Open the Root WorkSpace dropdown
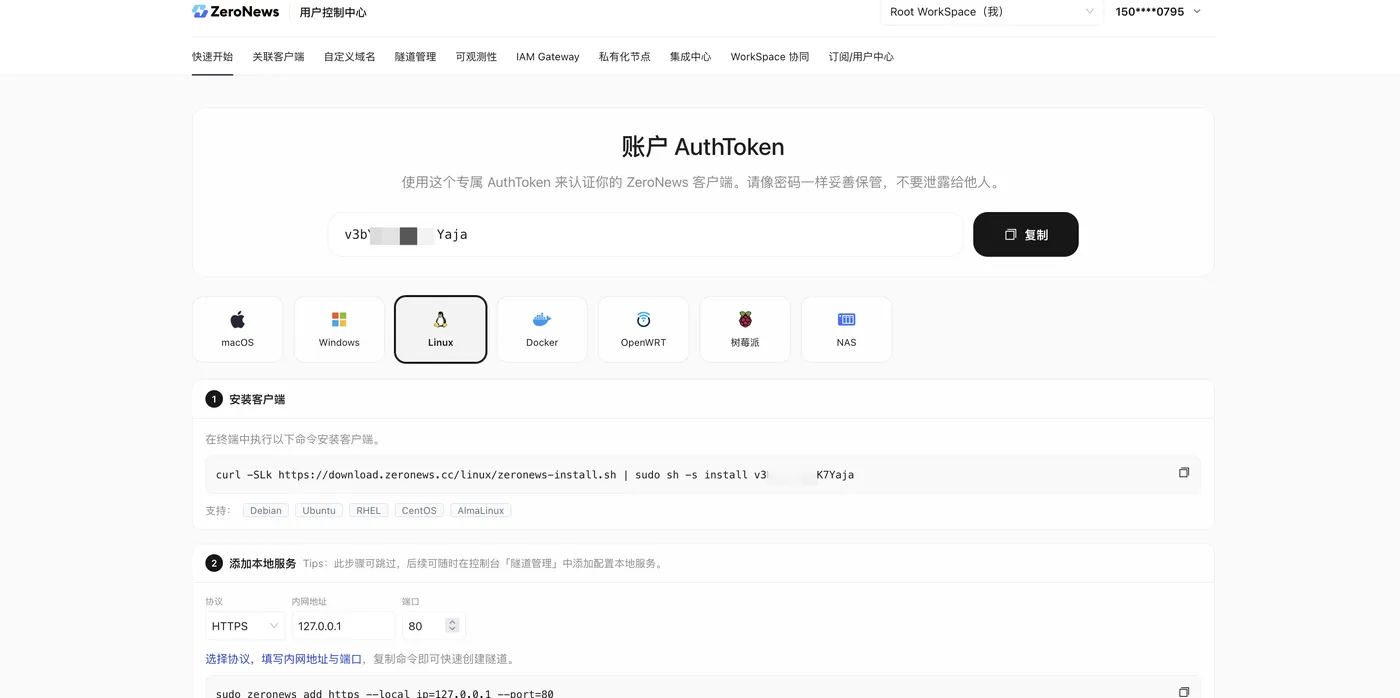1400x698 pixels. (x=991, y=12)
